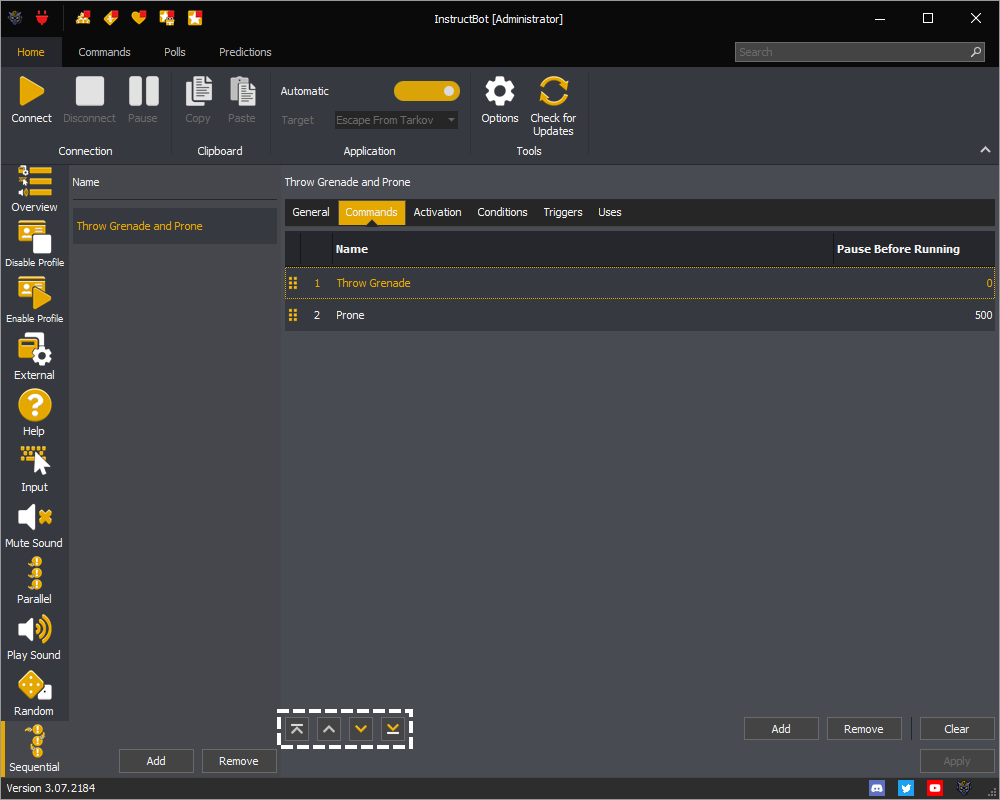Select Throw Grenade and Prone list item
1000x800 pixels.
pyautogui.click(x=174, y=226)
